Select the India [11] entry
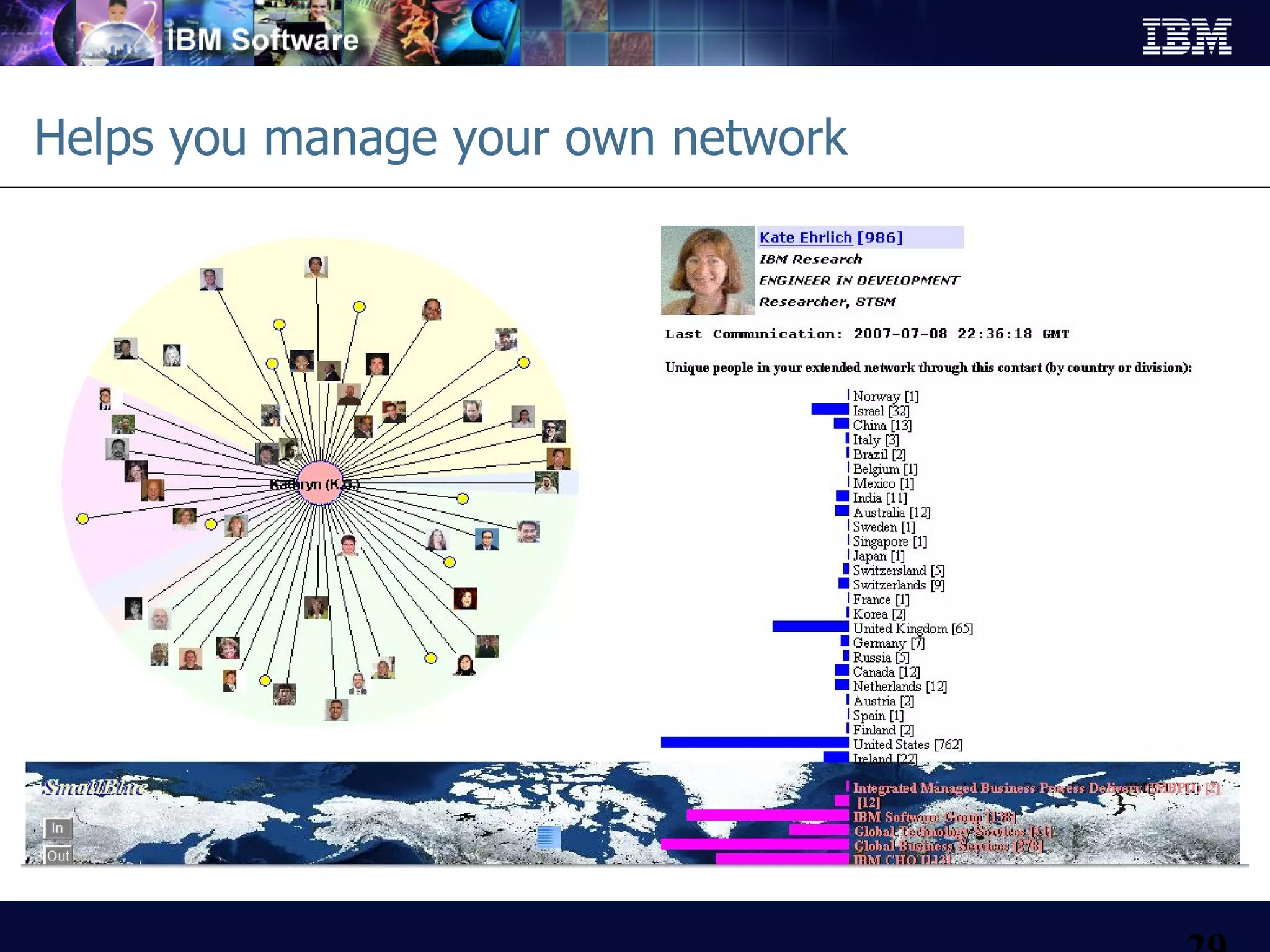 [x=879, y=498]
